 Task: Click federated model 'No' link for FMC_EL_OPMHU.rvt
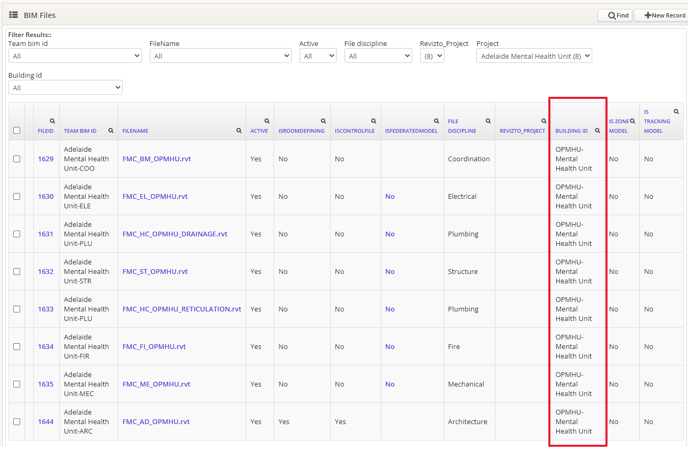pyautogui.click(x=390, y=196)
